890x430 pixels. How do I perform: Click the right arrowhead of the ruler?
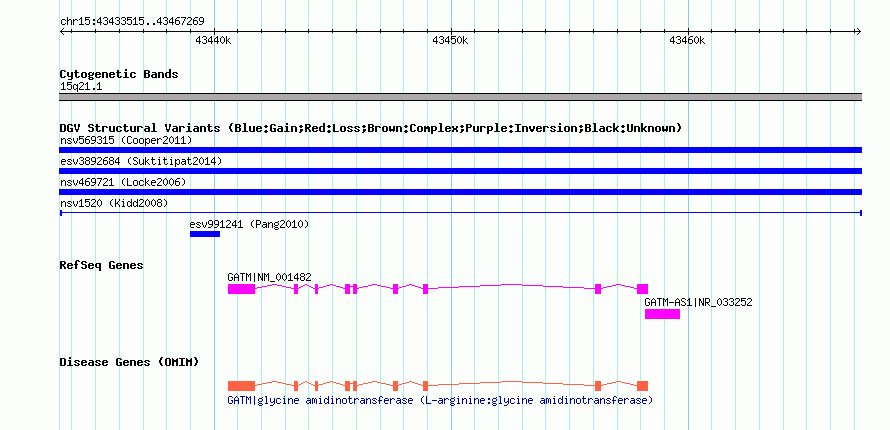pyautogui.click(x=859, y=31)
